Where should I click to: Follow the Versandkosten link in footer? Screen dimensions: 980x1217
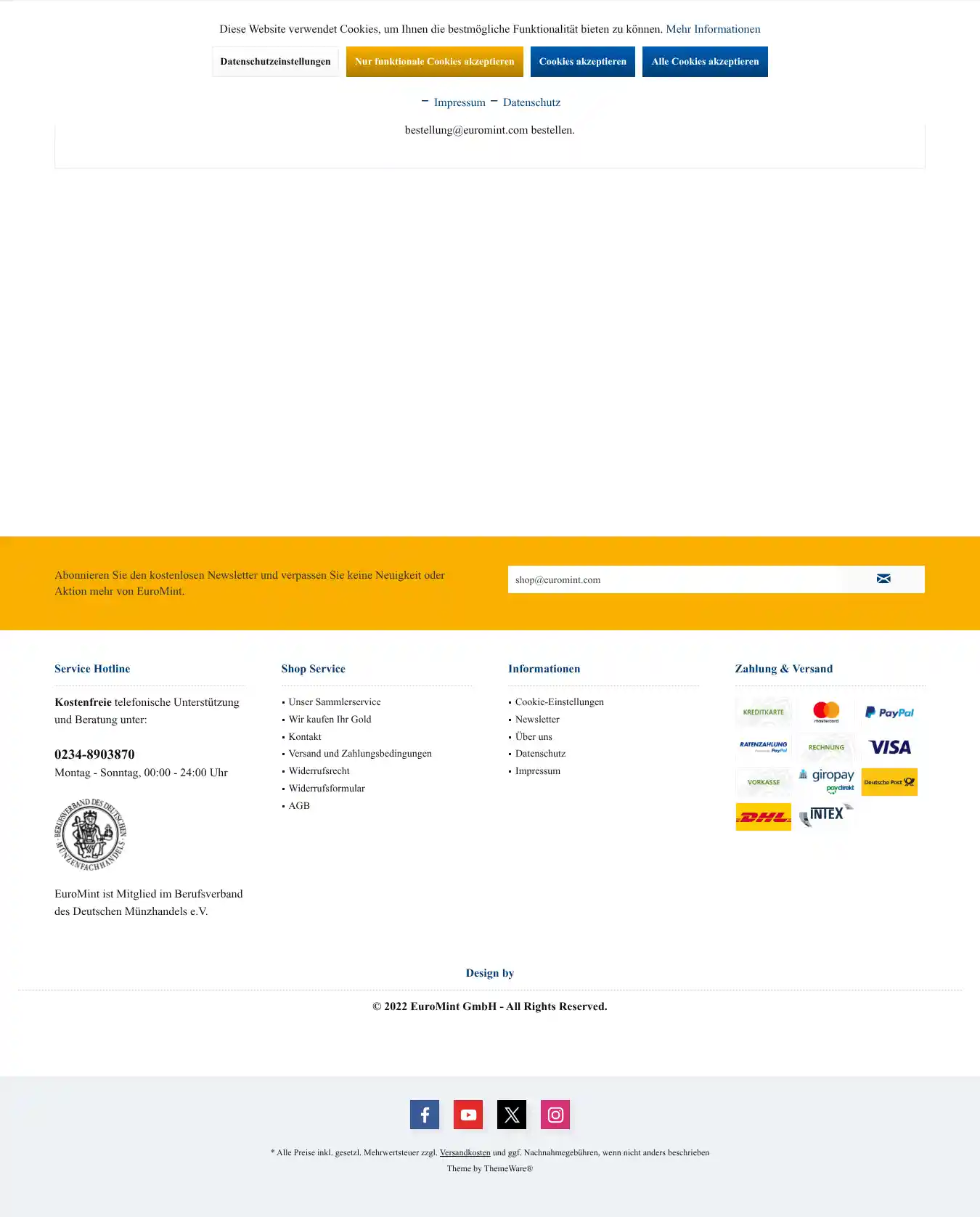(x=465, y=1152)
